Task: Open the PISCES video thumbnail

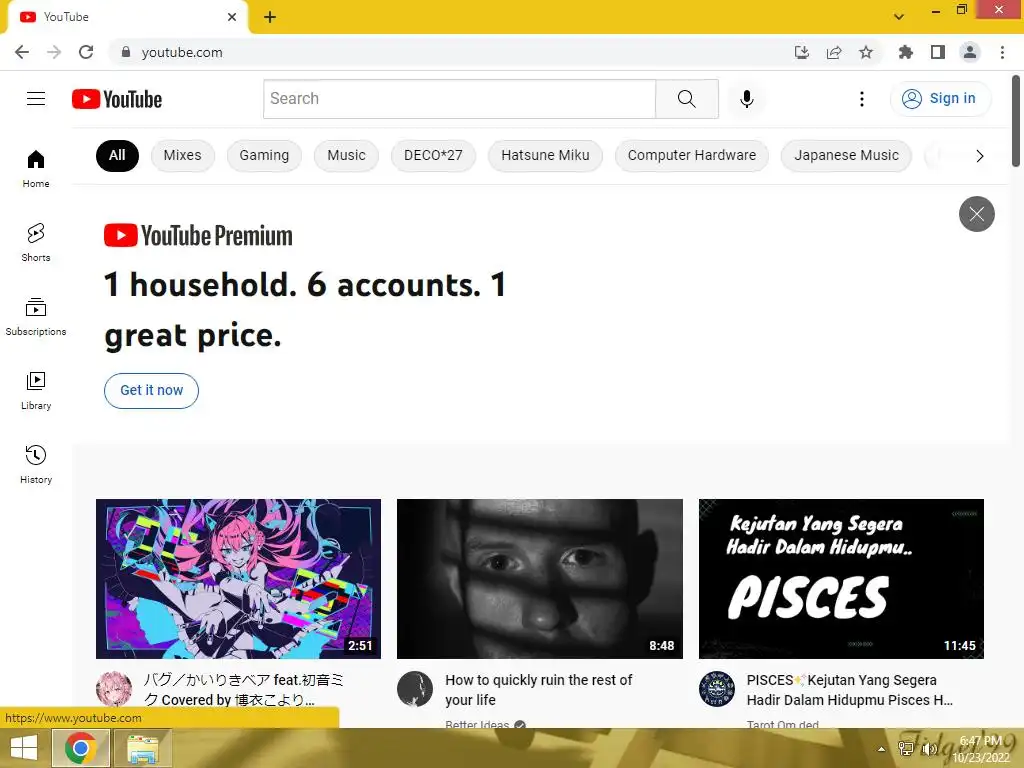Action: tap(841, 579)
